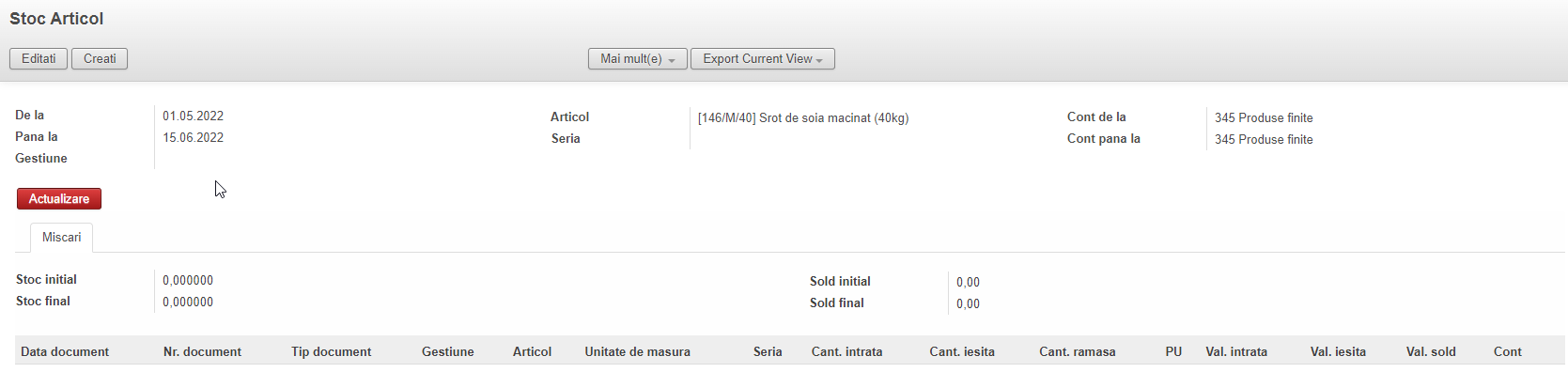The height and width of the screenshot is (388, 1568).
Task: Click the Unitate de masura column header
Action: pyautogui.click(x=637, y=352)
